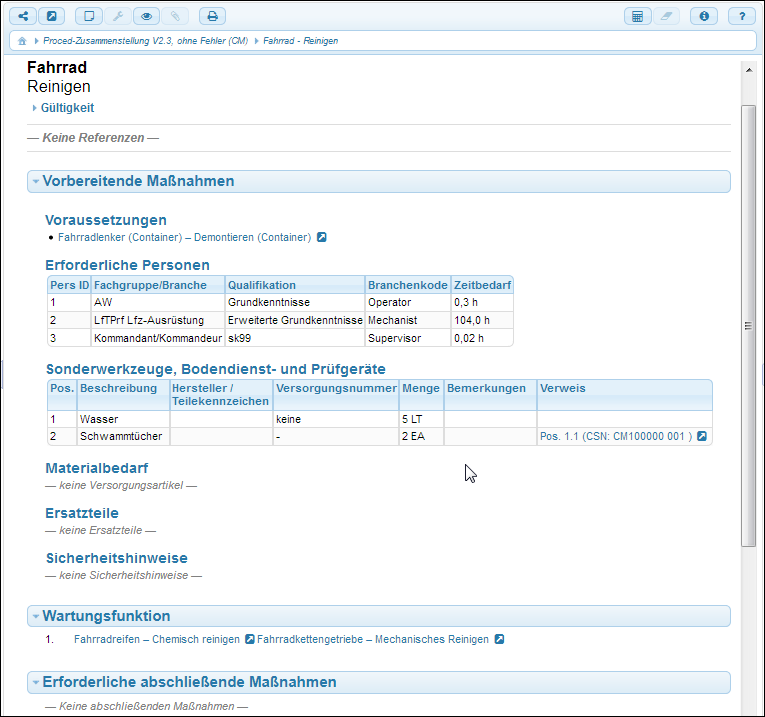Screen dimensions: 765x717
Task: Open Fahrradkettengetriebe – Mechanisches Reinigen link
Action: pos(373,639)
